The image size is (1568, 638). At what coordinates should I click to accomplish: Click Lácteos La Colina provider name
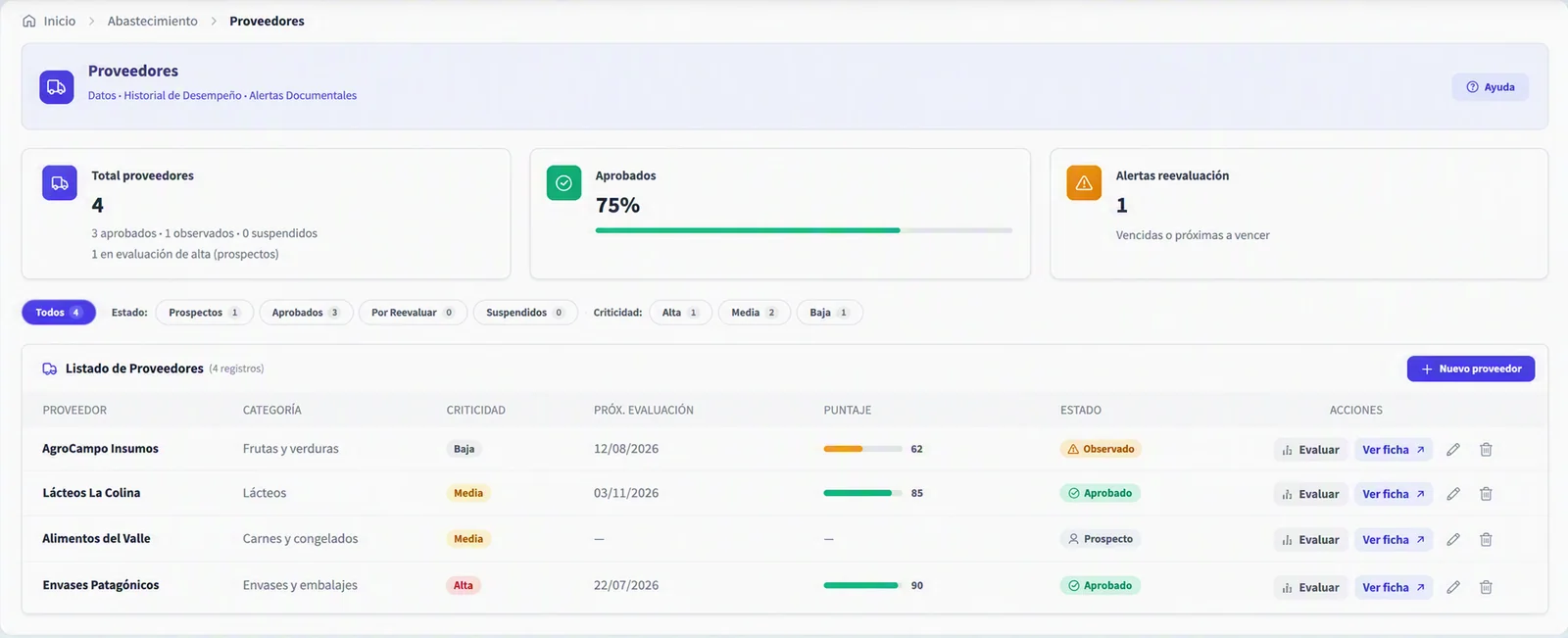coord(91,493)
